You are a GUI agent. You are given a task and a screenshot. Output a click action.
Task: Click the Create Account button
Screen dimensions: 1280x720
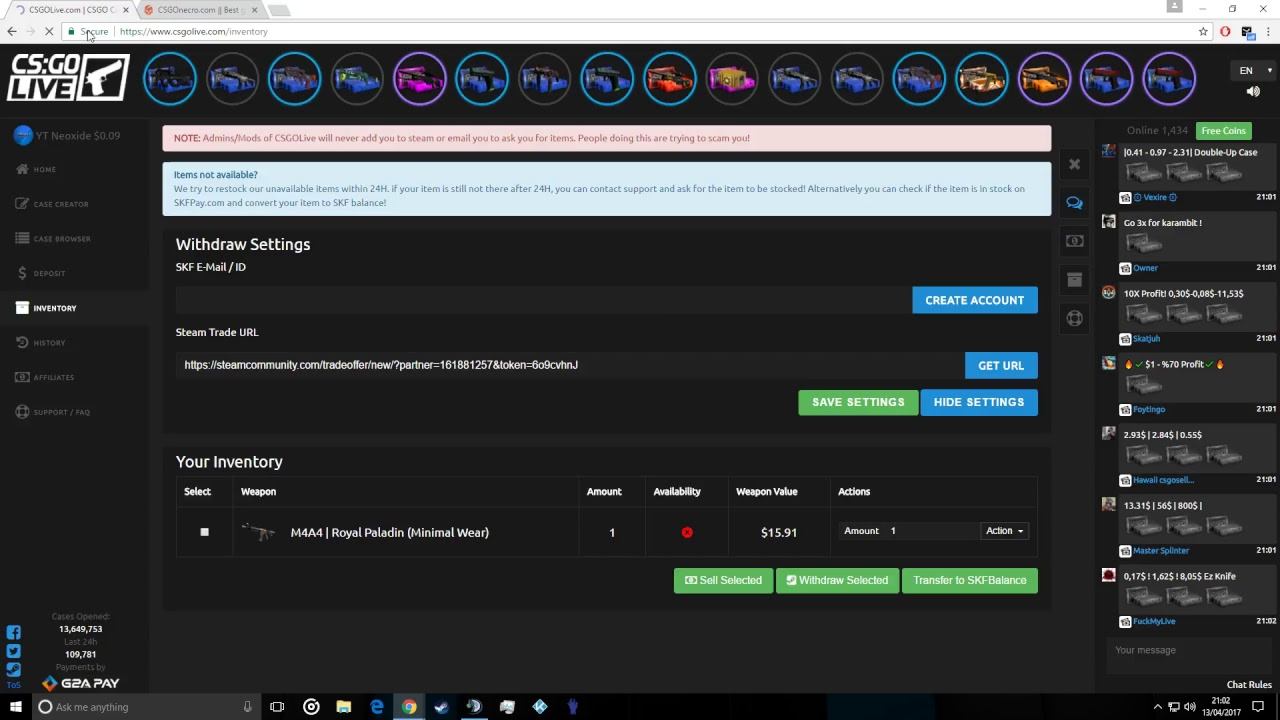[975, 300]
